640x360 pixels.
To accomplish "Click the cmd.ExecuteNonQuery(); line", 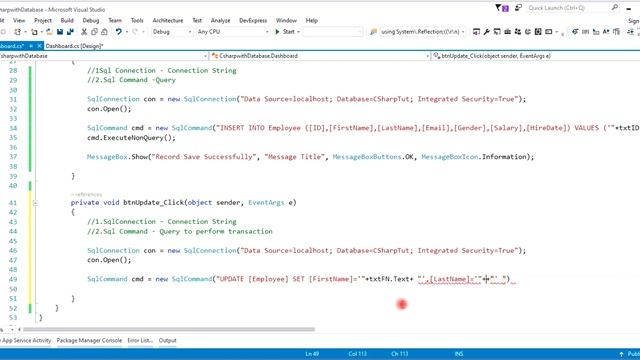I will [131, 138].
